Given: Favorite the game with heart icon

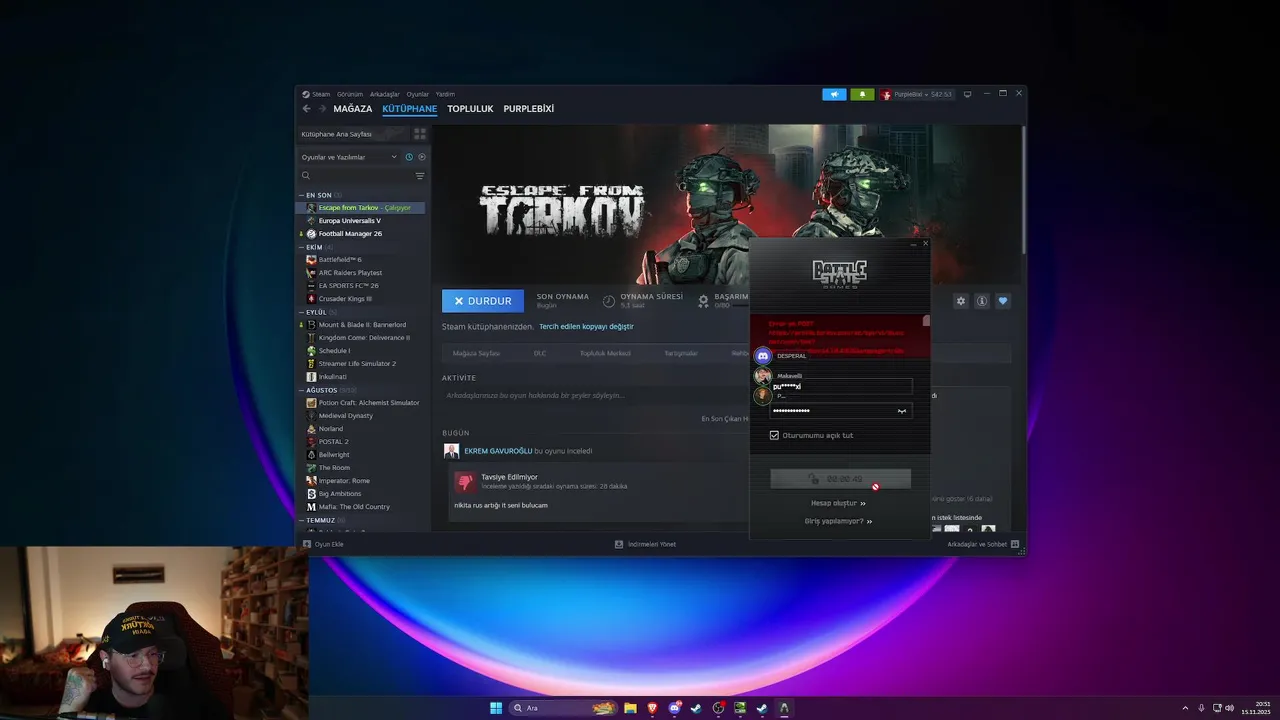Looking at the screenshot, I should (x=1003, y=301).
